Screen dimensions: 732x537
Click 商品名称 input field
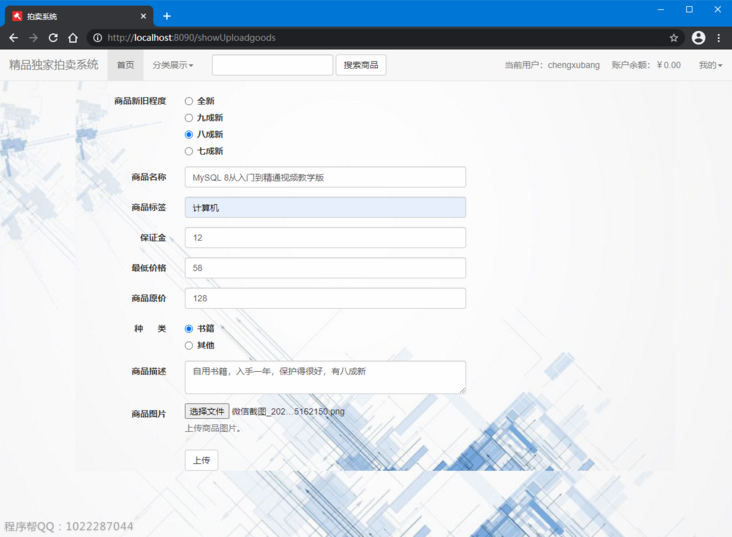tap(325, 177)
